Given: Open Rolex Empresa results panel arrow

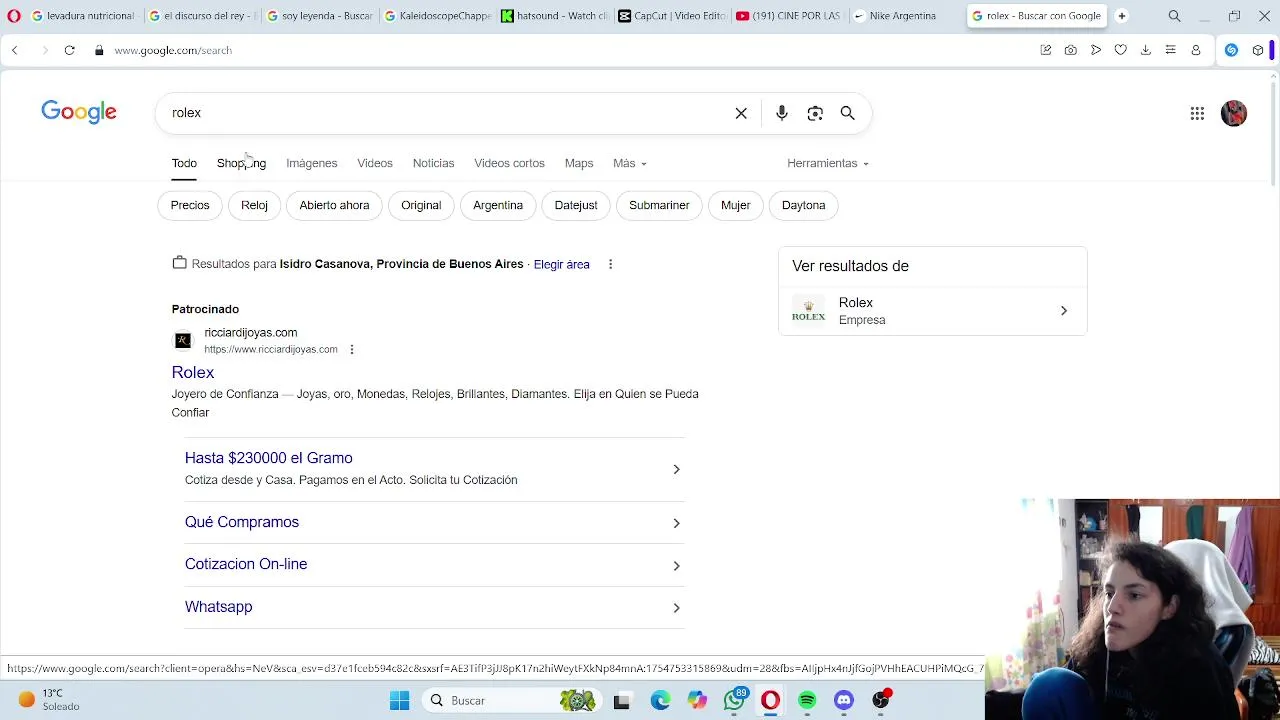Looking at the screenshot, I should (x=1064, y=311).
